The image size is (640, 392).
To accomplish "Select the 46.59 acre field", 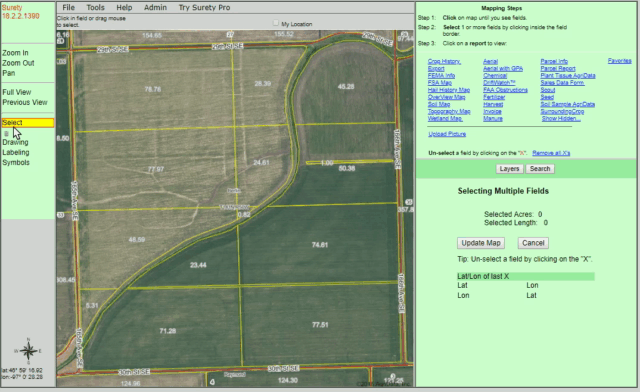I will (x=136, y=240).
